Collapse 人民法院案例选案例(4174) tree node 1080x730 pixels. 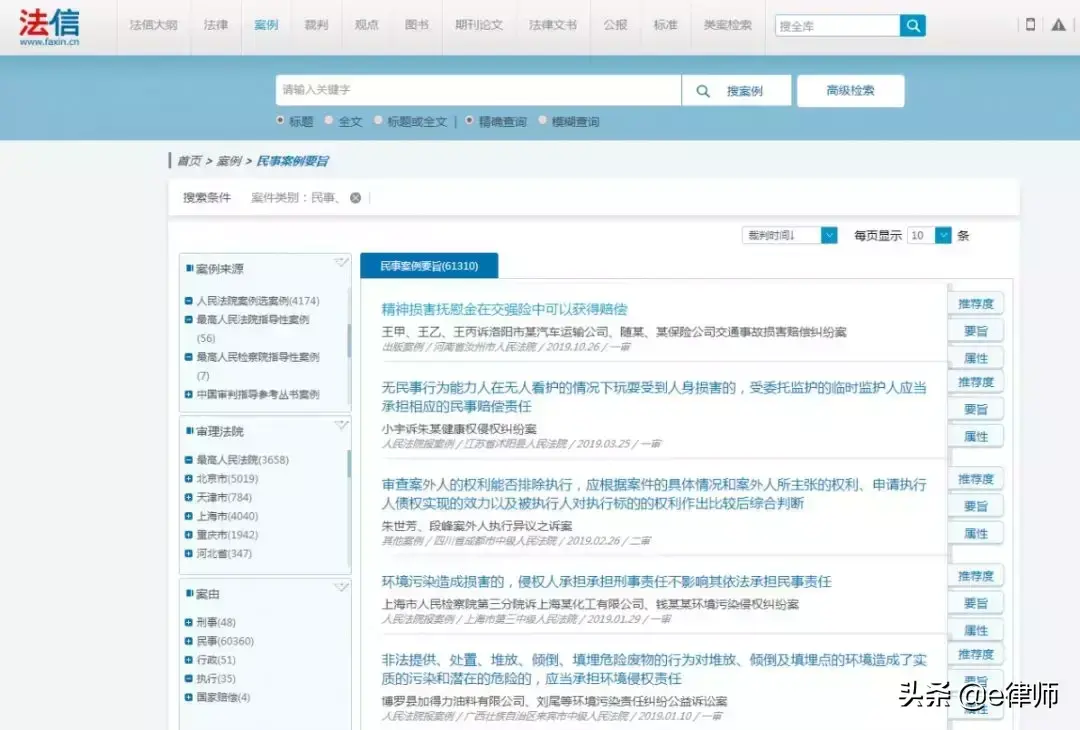189,301
